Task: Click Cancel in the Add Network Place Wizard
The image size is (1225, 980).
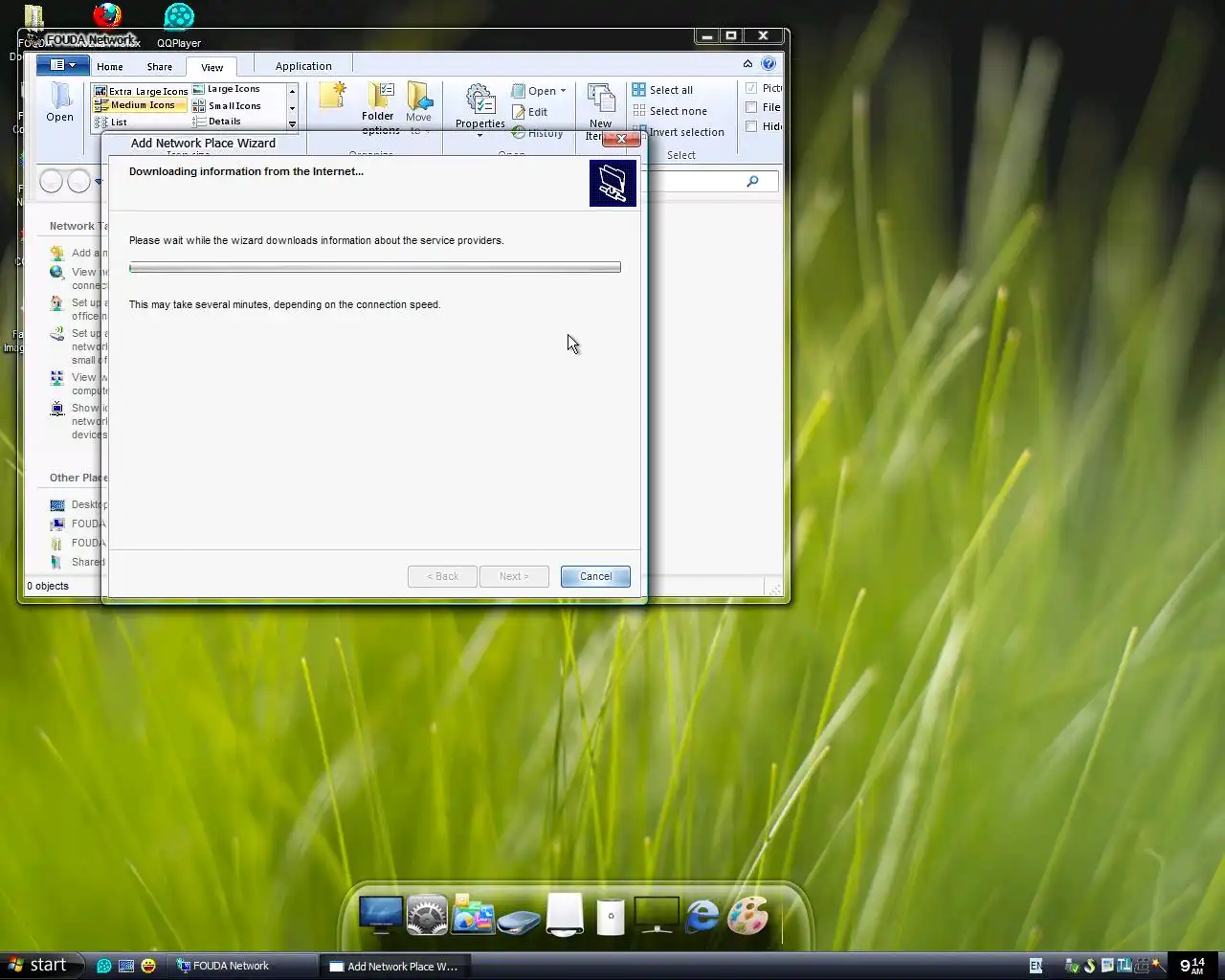Action: pyautogui.click(x=595, y=576)
